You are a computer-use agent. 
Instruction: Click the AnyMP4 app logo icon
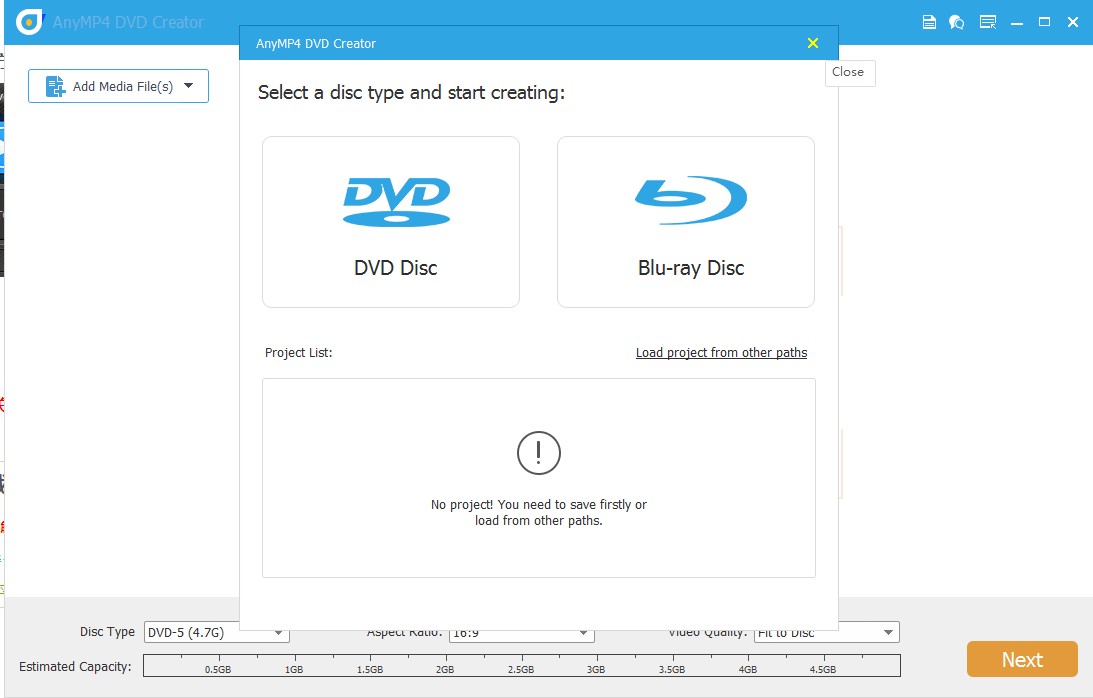tap(29, 22)
